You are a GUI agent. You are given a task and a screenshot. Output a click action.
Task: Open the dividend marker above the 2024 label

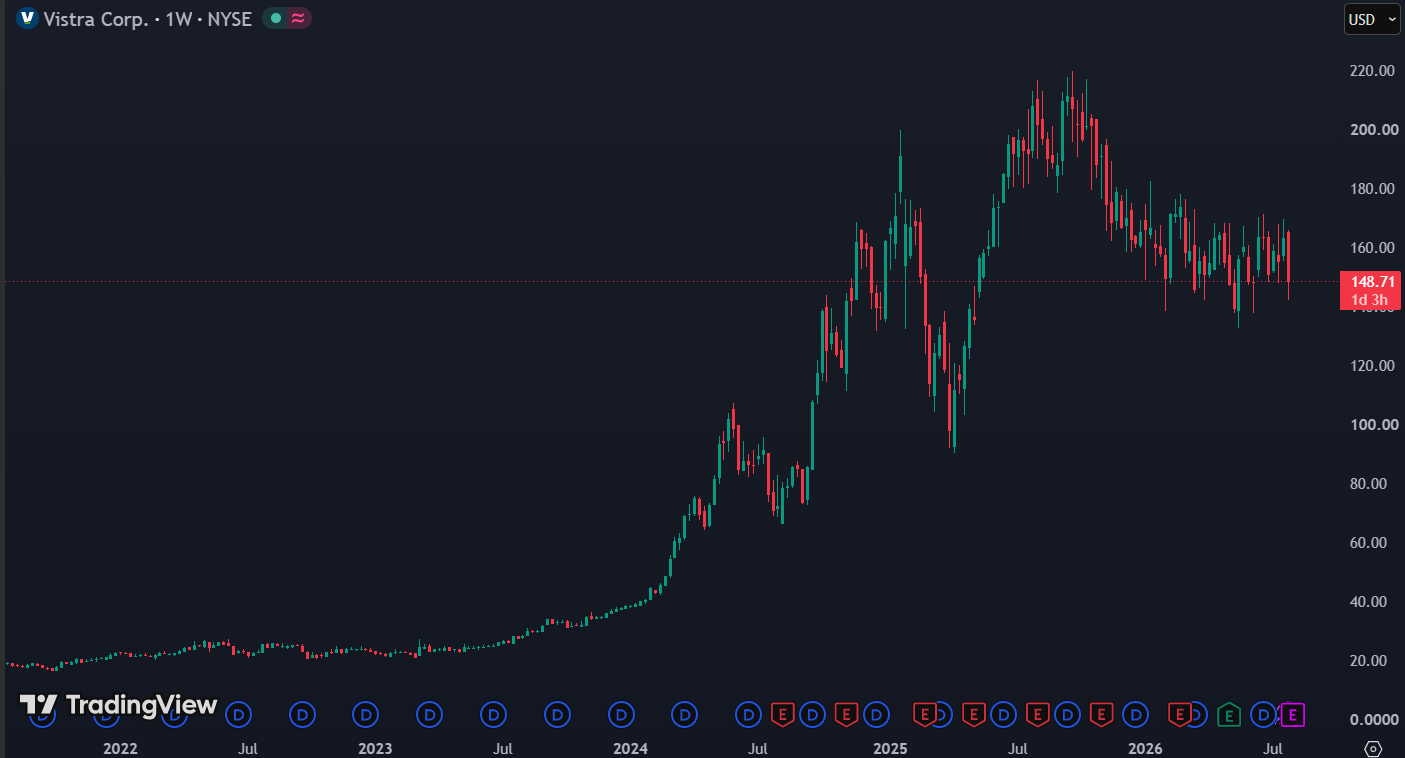pos(622,714)
